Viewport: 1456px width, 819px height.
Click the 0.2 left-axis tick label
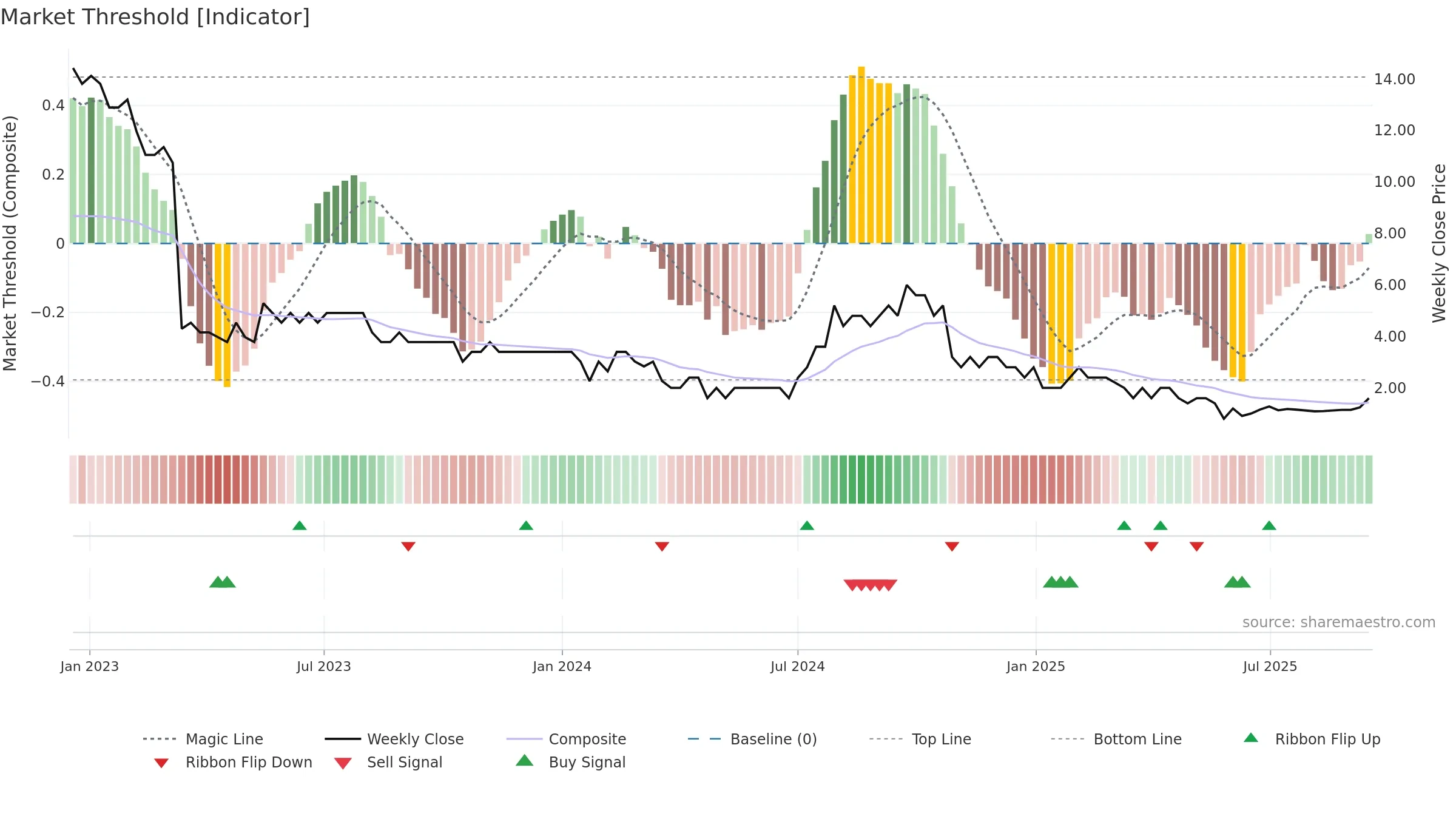pos(53,175)
